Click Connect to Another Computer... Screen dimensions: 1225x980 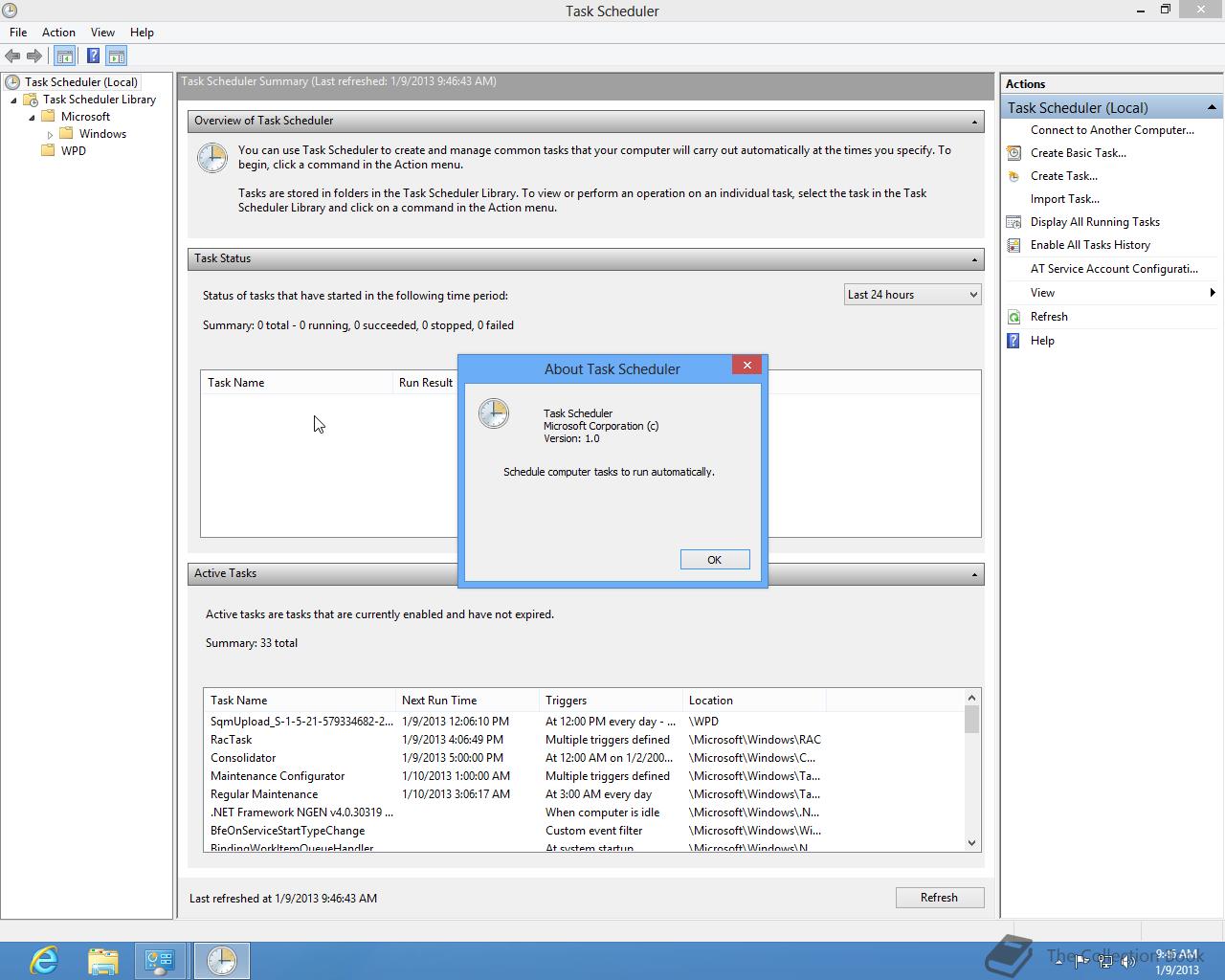point(1112,130)
